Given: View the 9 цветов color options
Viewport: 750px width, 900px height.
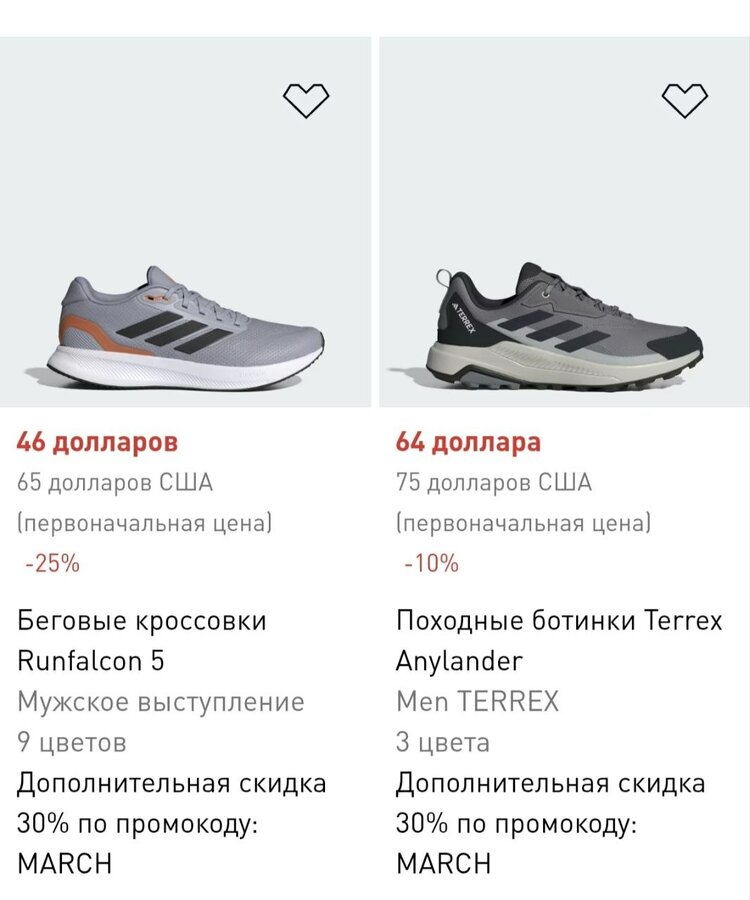Looking at the screenshot, I should click(x=72, y=743).
